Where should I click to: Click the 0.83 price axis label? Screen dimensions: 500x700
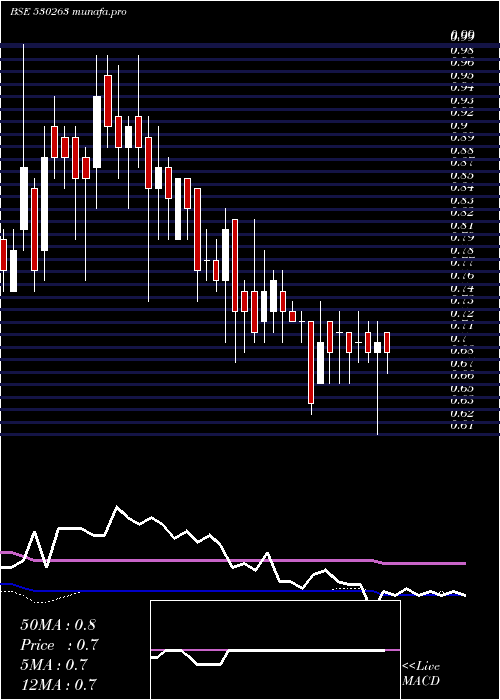click(x=462, y=200)
